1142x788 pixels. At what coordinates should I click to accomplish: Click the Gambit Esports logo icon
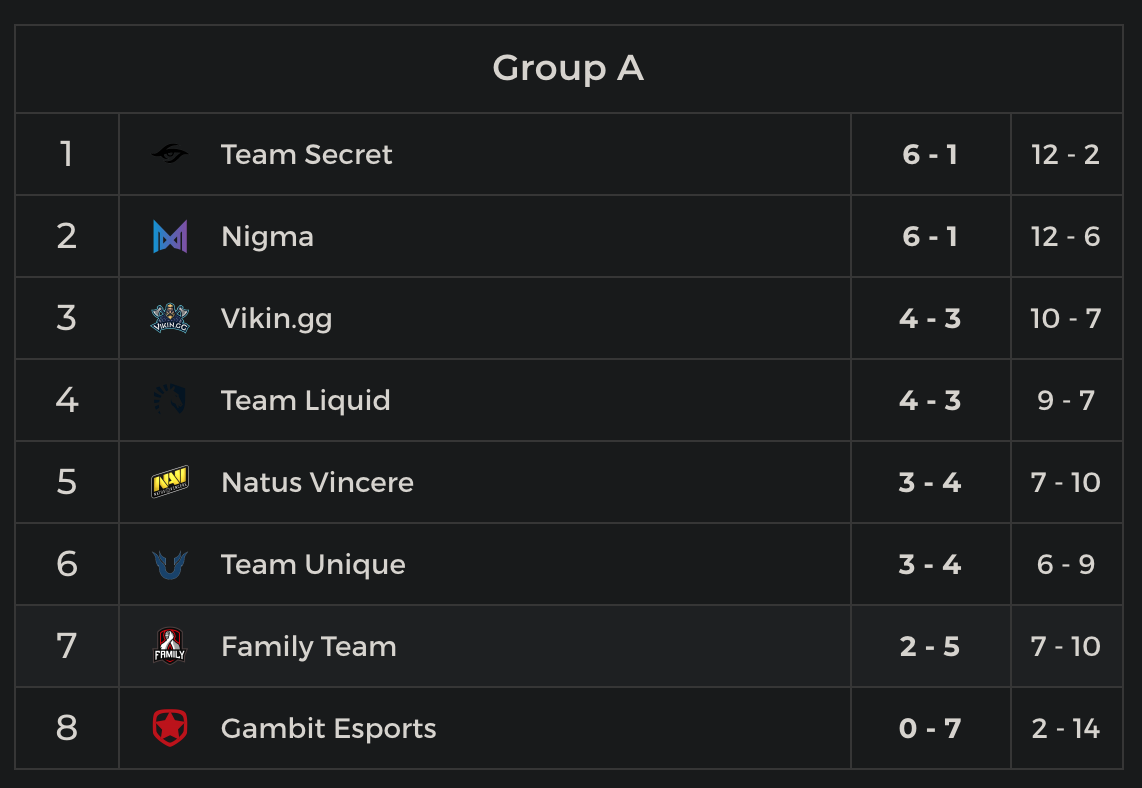[170, 728]
